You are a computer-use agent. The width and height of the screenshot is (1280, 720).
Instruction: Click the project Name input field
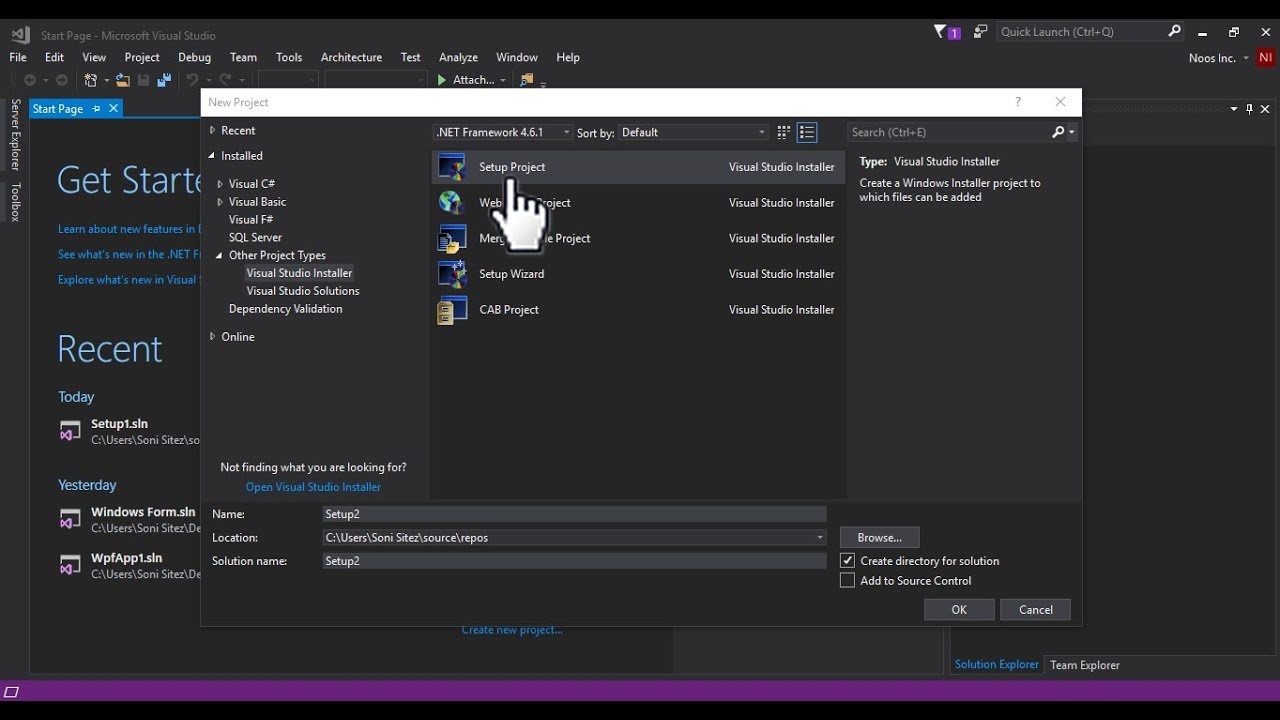tap(575, 514)
